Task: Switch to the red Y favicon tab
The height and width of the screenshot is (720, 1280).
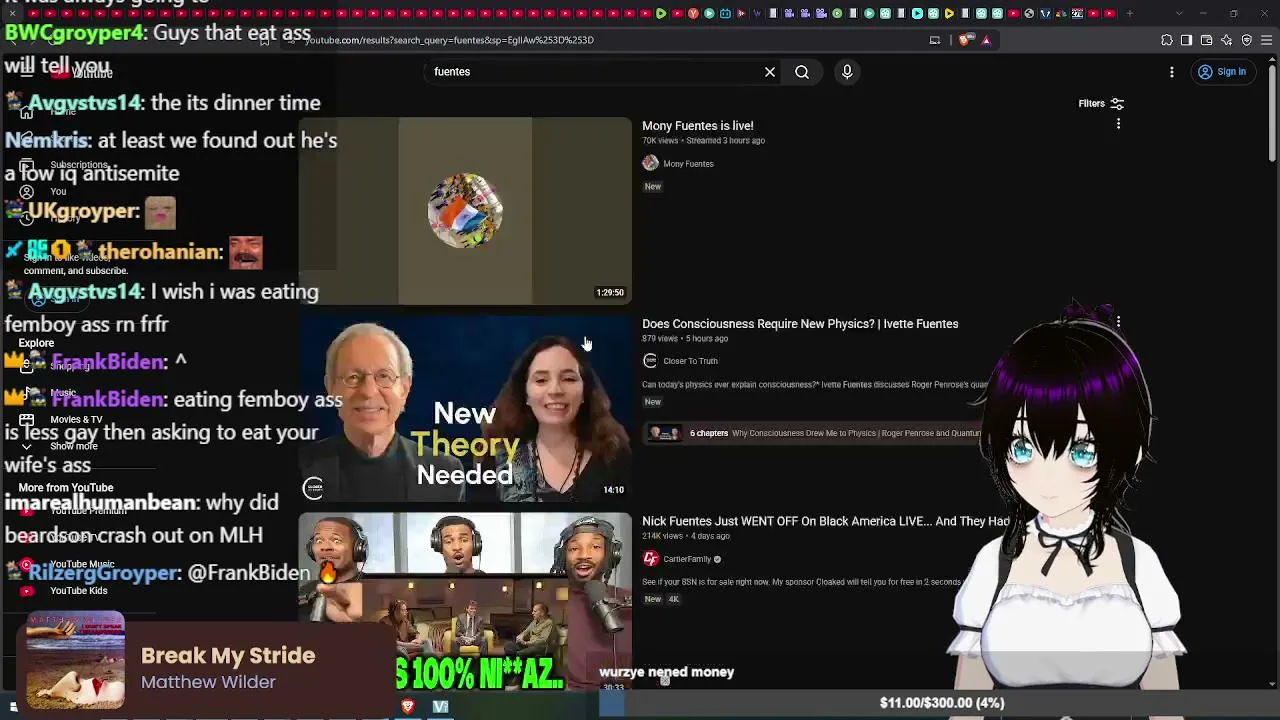Action: pyautogui.click(x=693, y=13)
